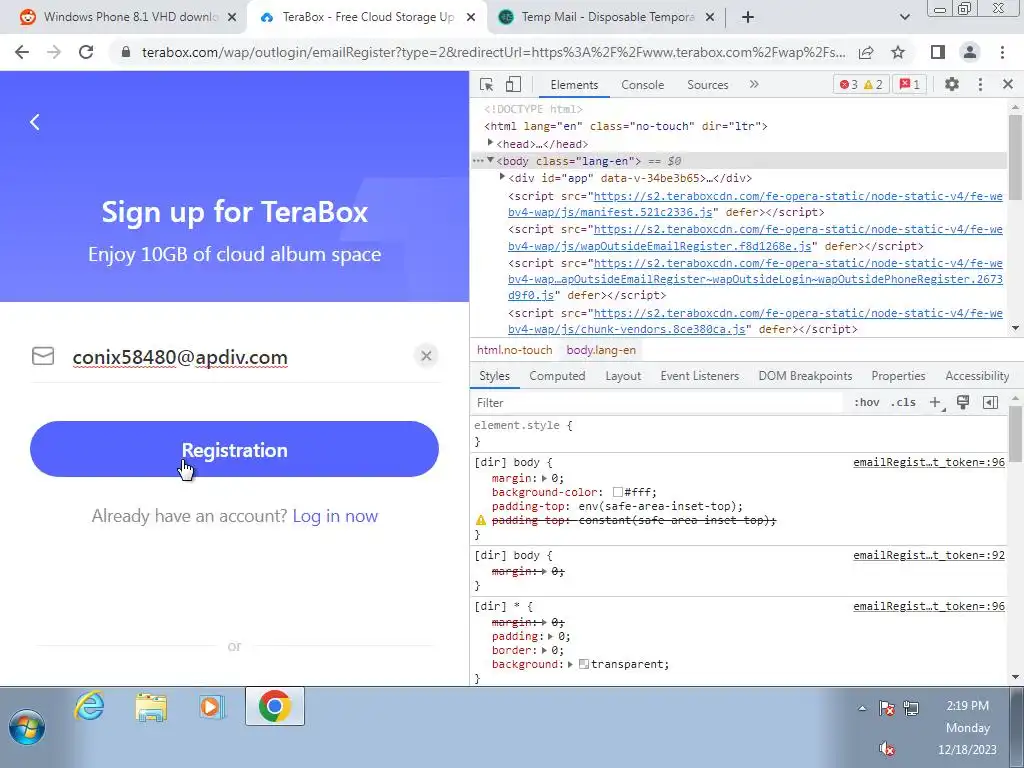Bookmark this page with the star icon

point(898,52)
